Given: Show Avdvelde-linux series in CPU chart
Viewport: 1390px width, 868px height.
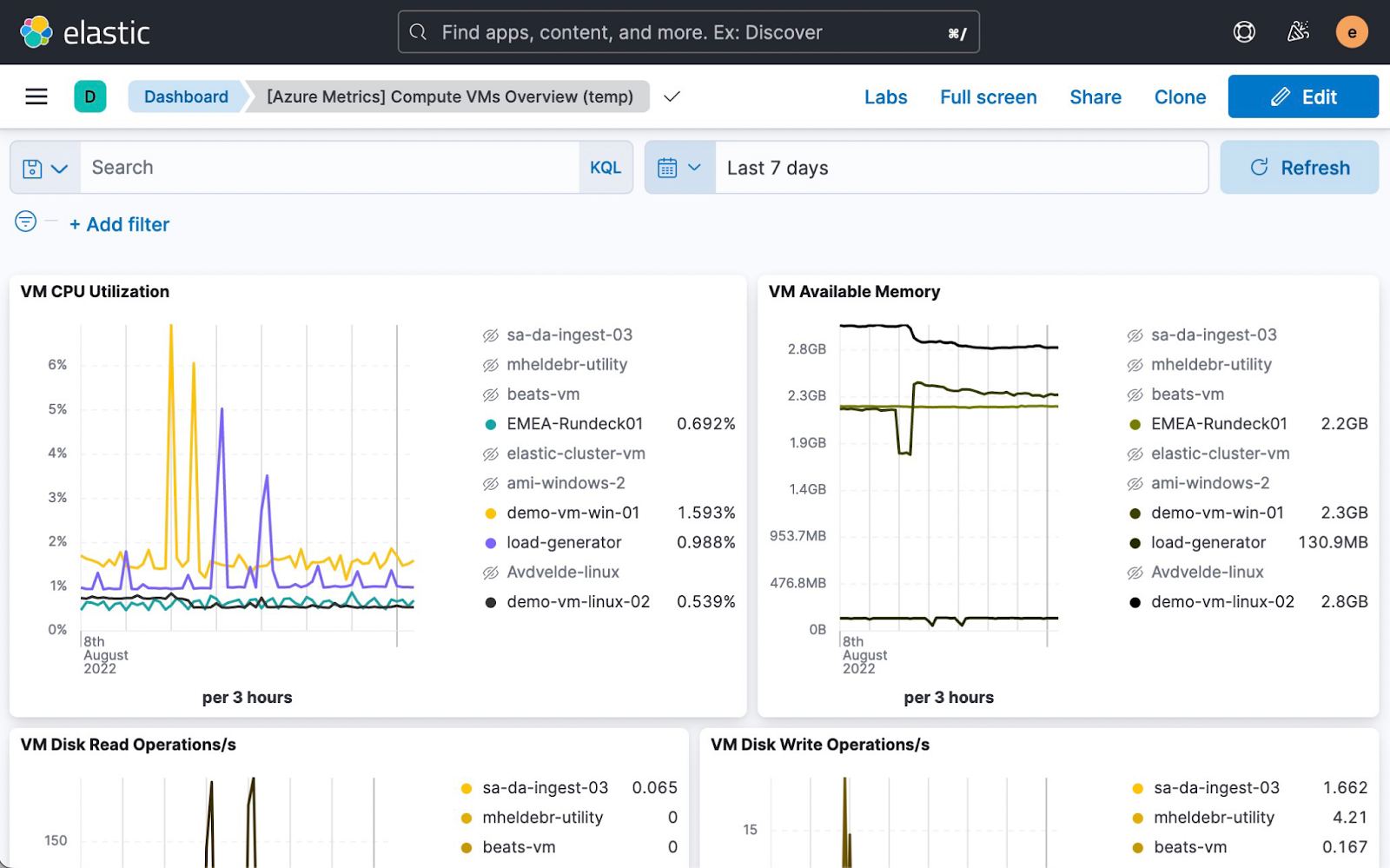Looking at the screenshot, I should [x=491, y=573].
